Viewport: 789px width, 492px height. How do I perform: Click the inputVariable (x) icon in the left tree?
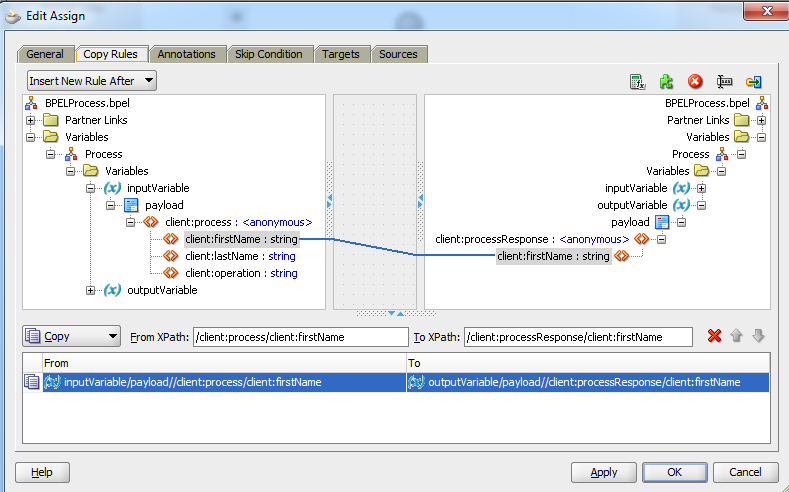click(x=112, y=188)
